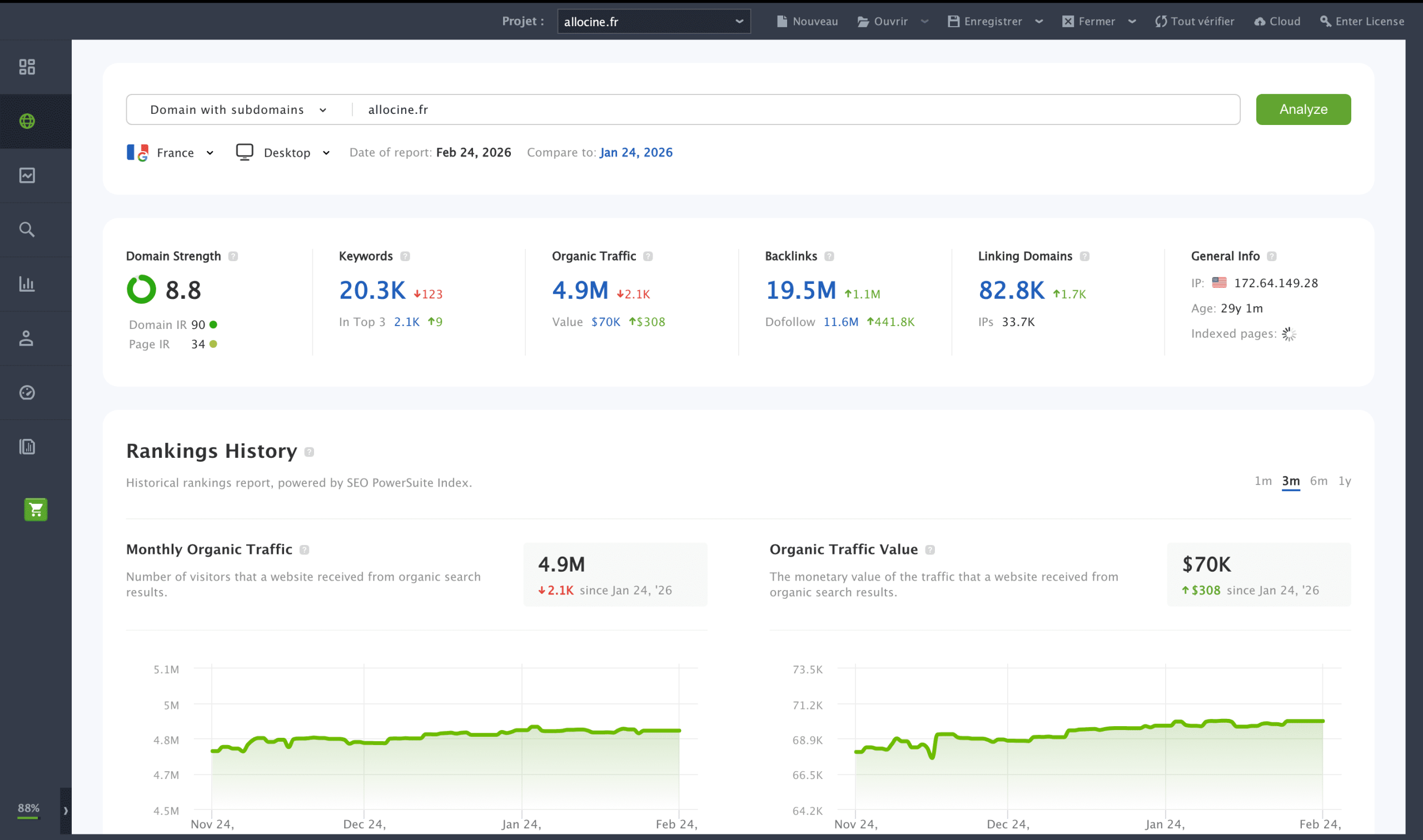
Task: Open the project selector dropdown
Action: [x=653, y=22]
